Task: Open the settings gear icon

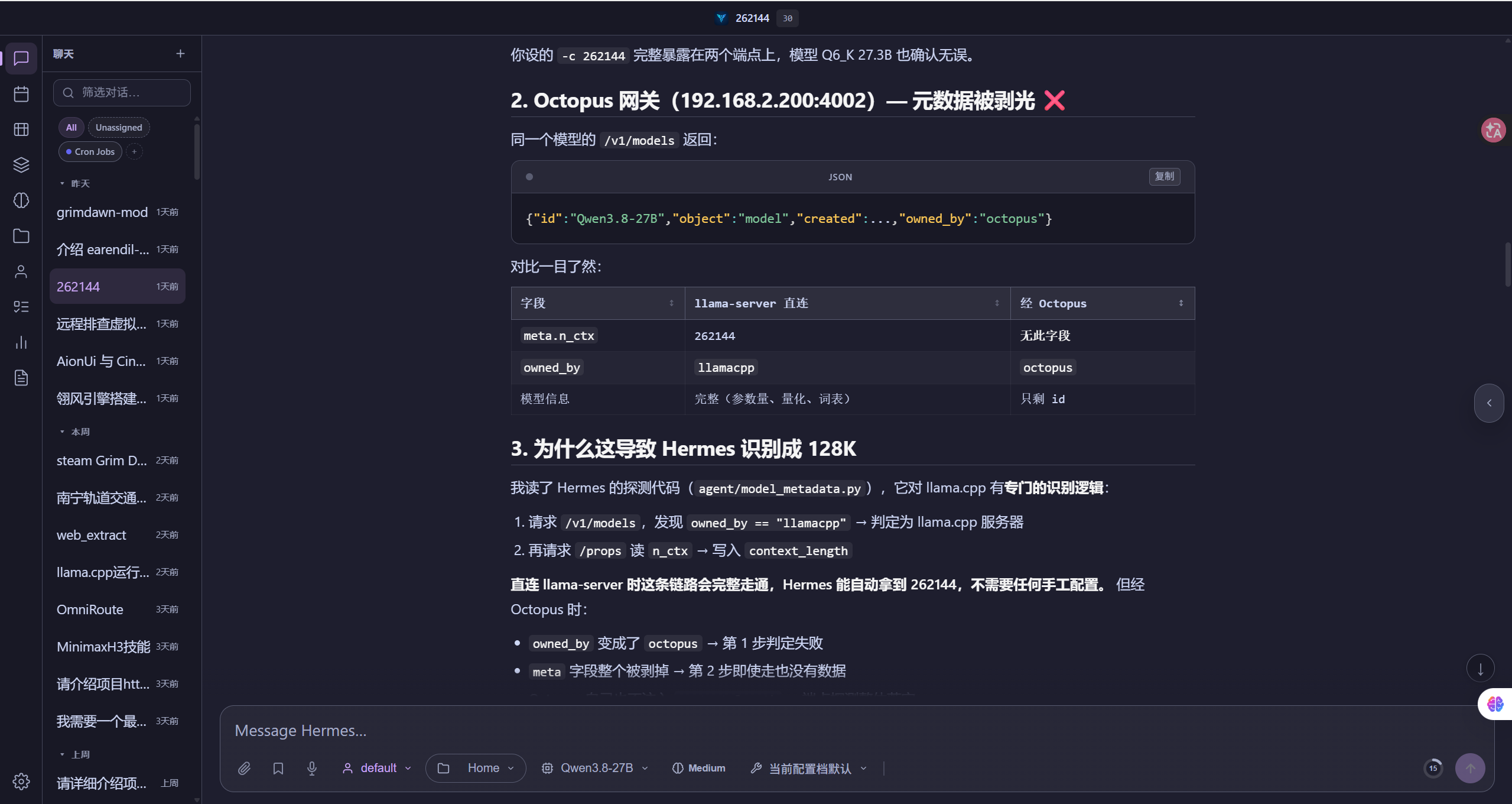Action: (x=21, y=782)
